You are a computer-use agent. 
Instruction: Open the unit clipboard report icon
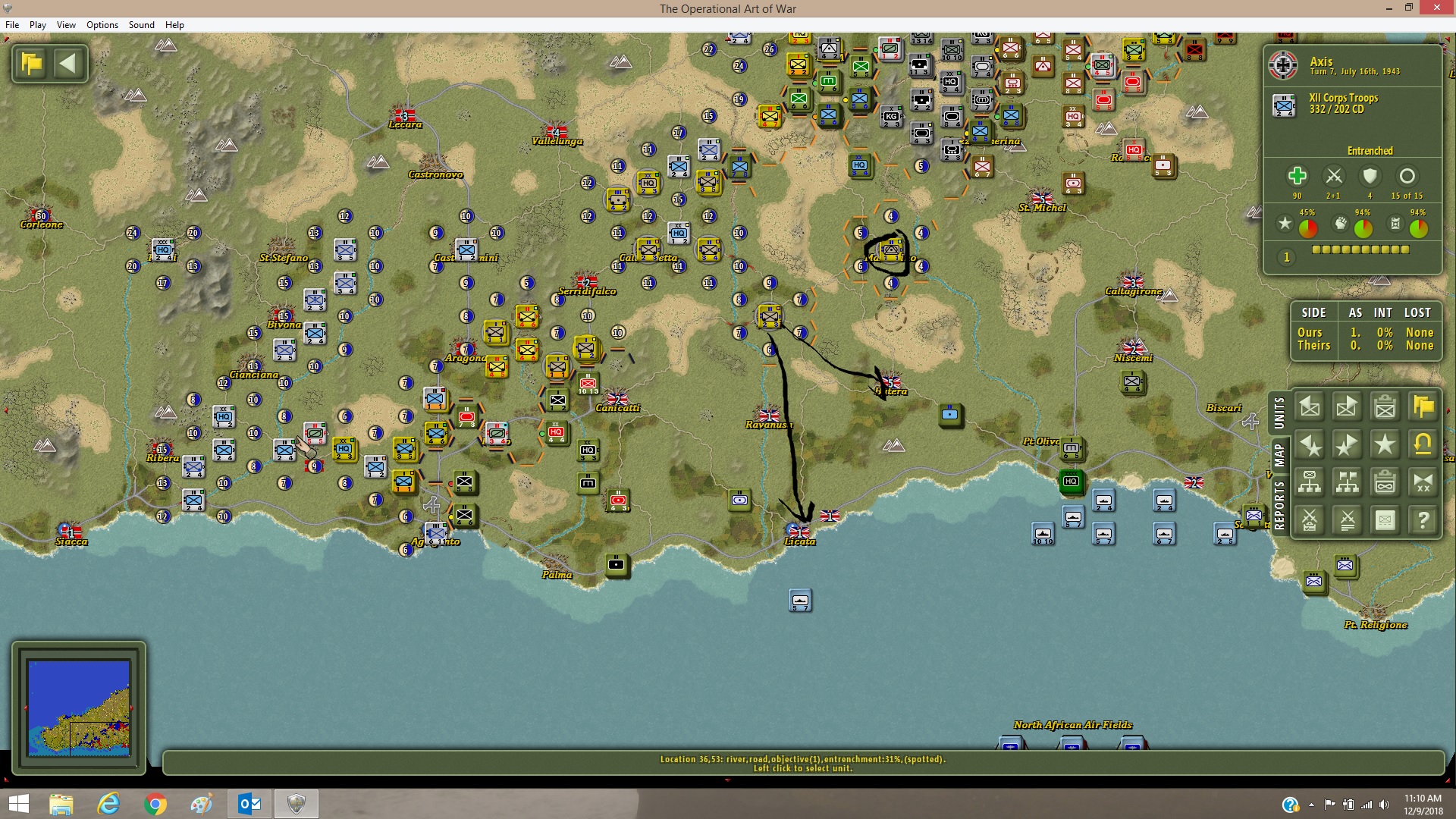click(x=1385, y=407)
